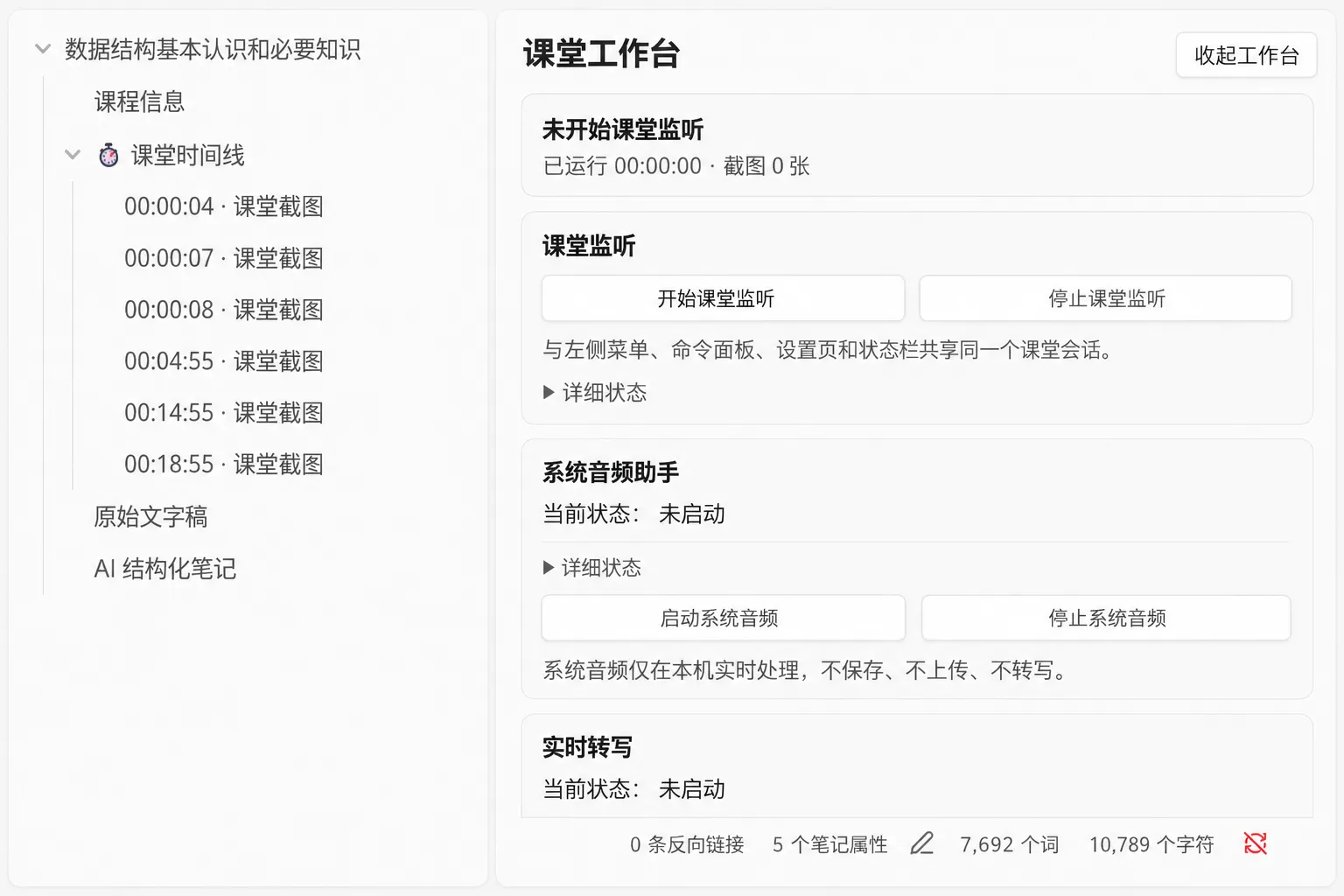Image resolution: width=1344 pixels, height=896 pixels.
Task: Click the 实时转写 section title
Action: tap(587, 747)
